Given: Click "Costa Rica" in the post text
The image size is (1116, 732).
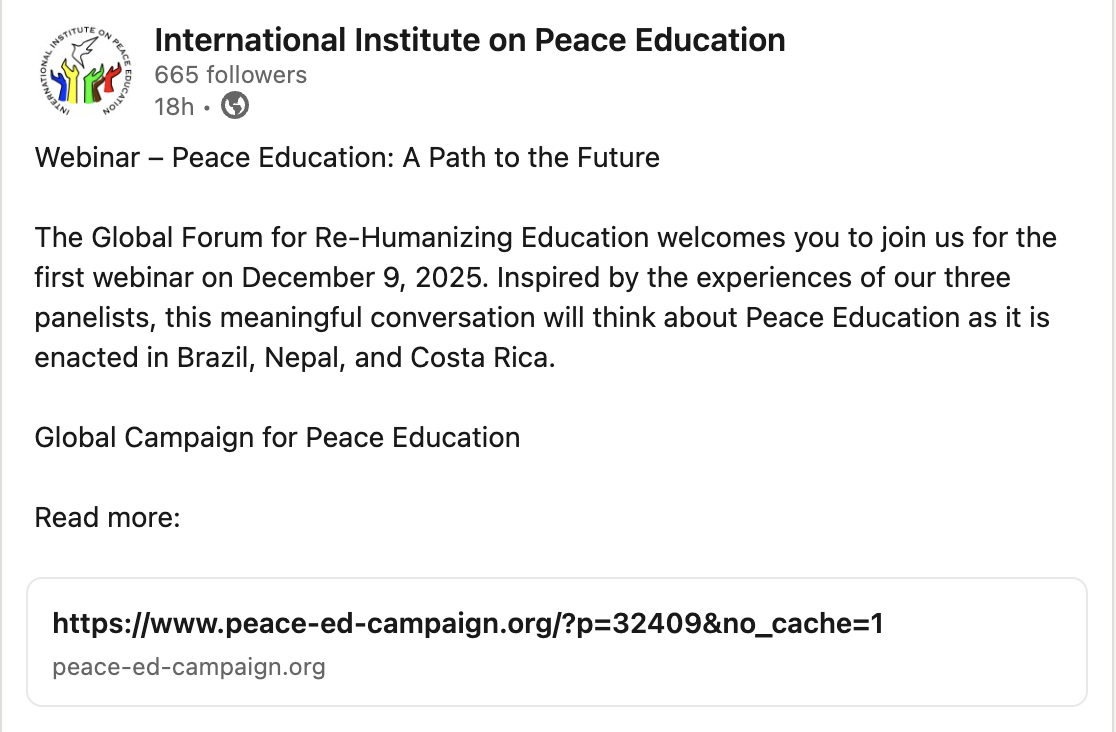Looking at the screenshot, I should tap(482, 357).
